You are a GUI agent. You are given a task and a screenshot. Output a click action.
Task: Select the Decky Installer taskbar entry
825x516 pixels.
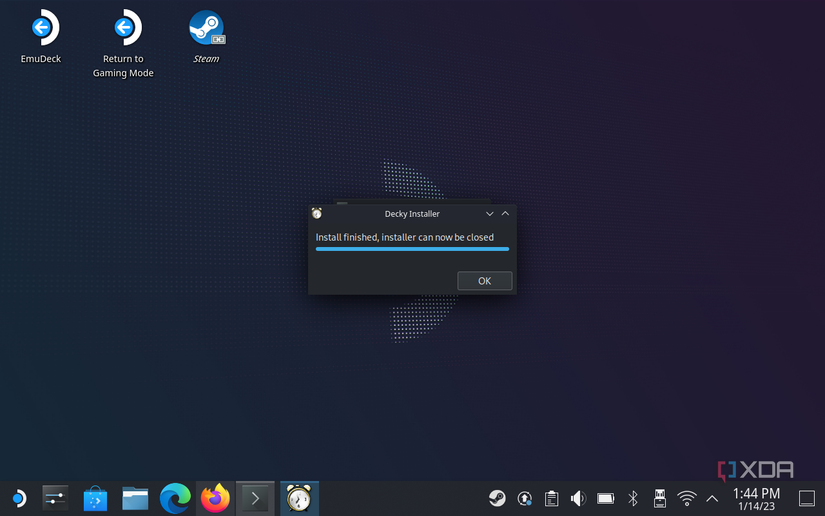(x=299, y=498)
